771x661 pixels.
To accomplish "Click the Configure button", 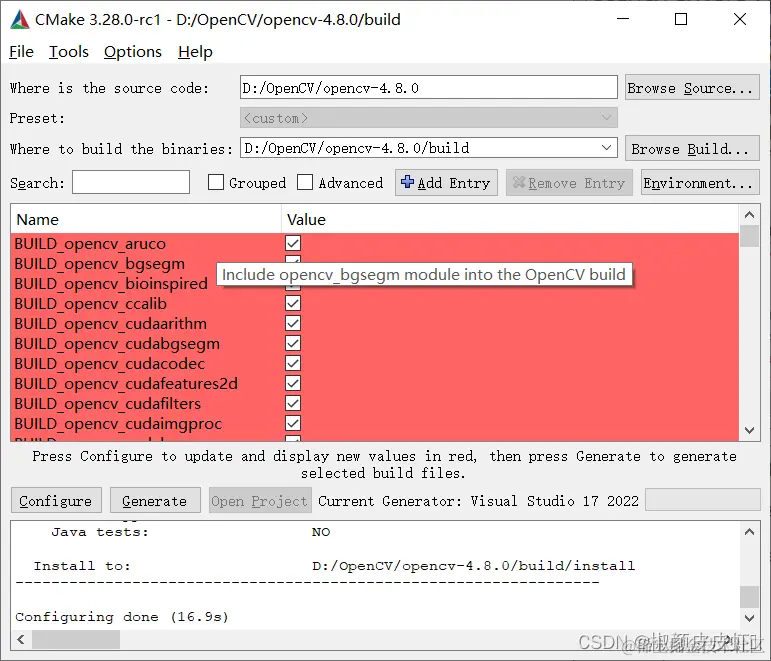I will coord(56,501).
